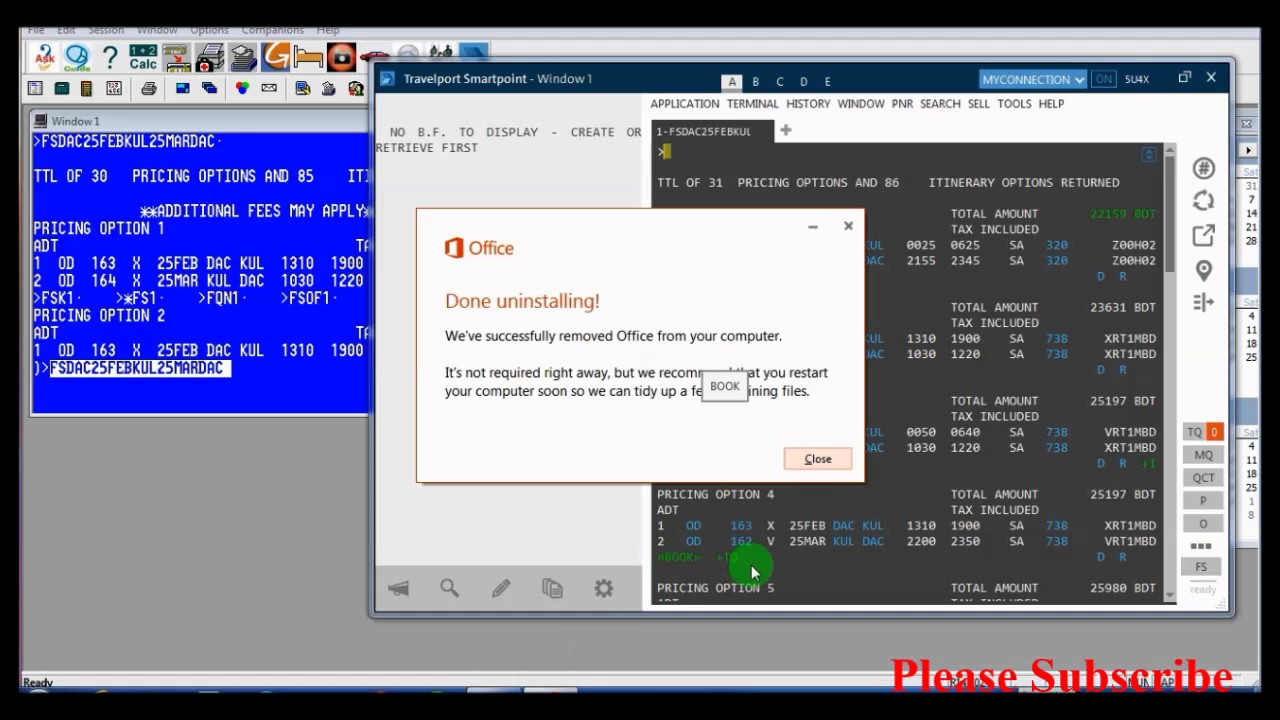1280x720 pixels.
Task: Expand the three-dots more buttons in sidebar
Action: click(1201, 546)
